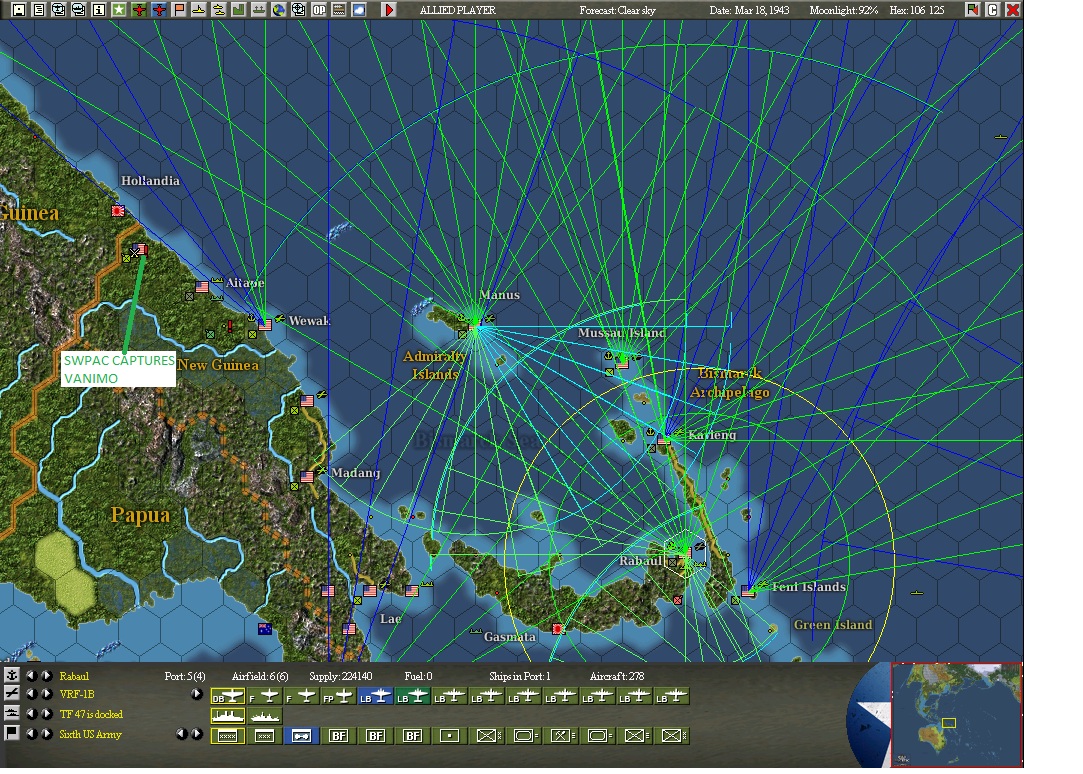Click the red plane on green icon

(139, 9)
